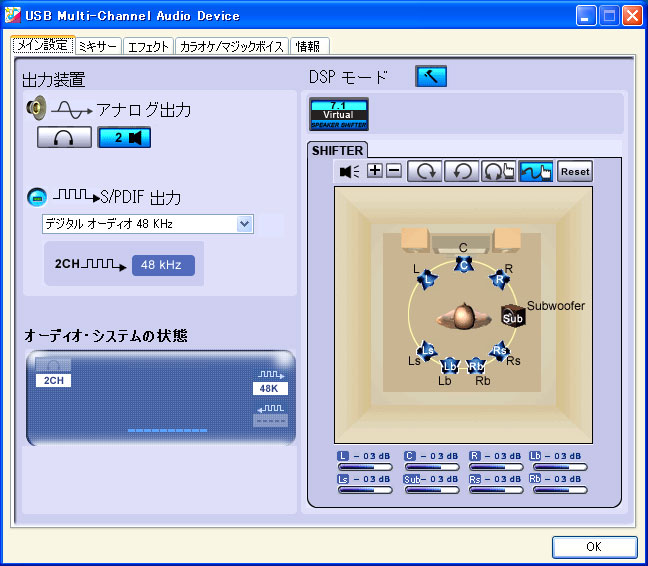Open the エフェクト tab

pos(148,46)
